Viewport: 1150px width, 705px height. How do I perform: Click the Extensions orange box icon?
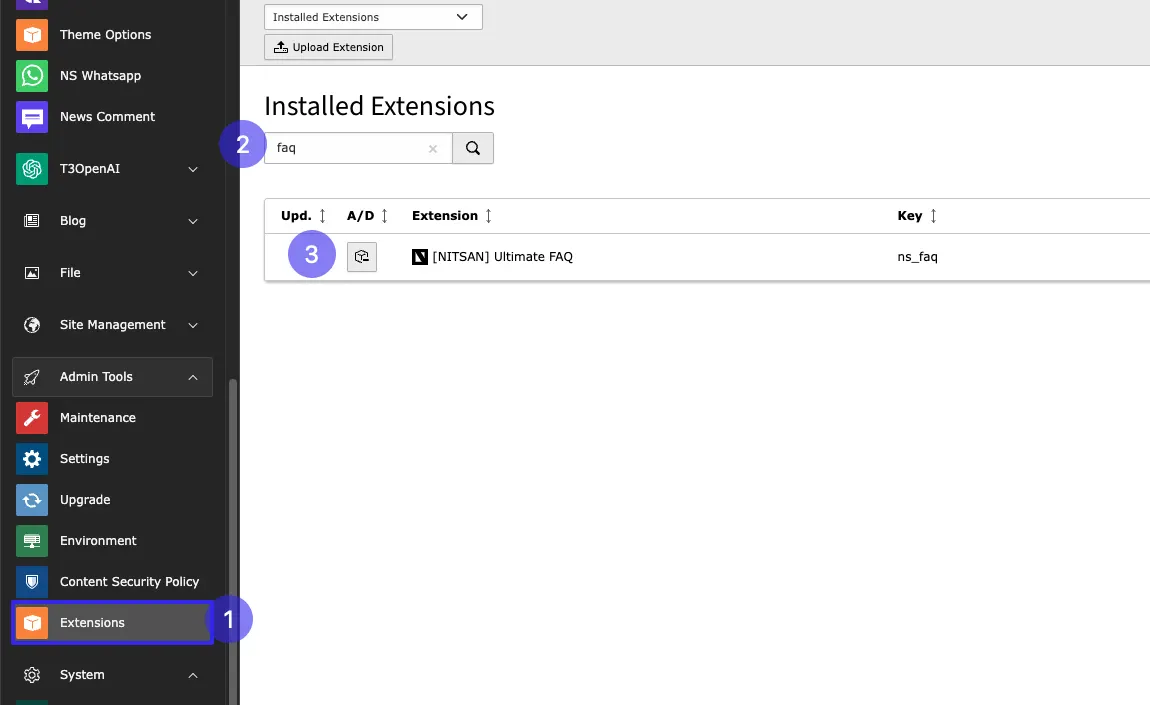tap(32, 623)
